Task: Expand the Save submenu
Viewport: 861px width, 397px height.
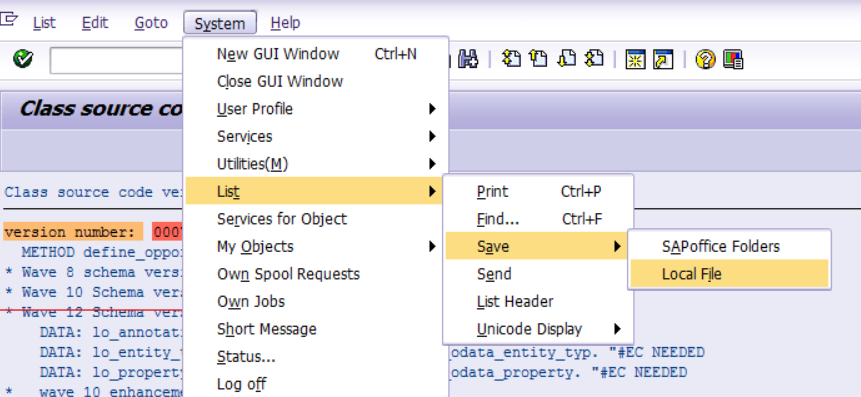Action: [536, 246]
